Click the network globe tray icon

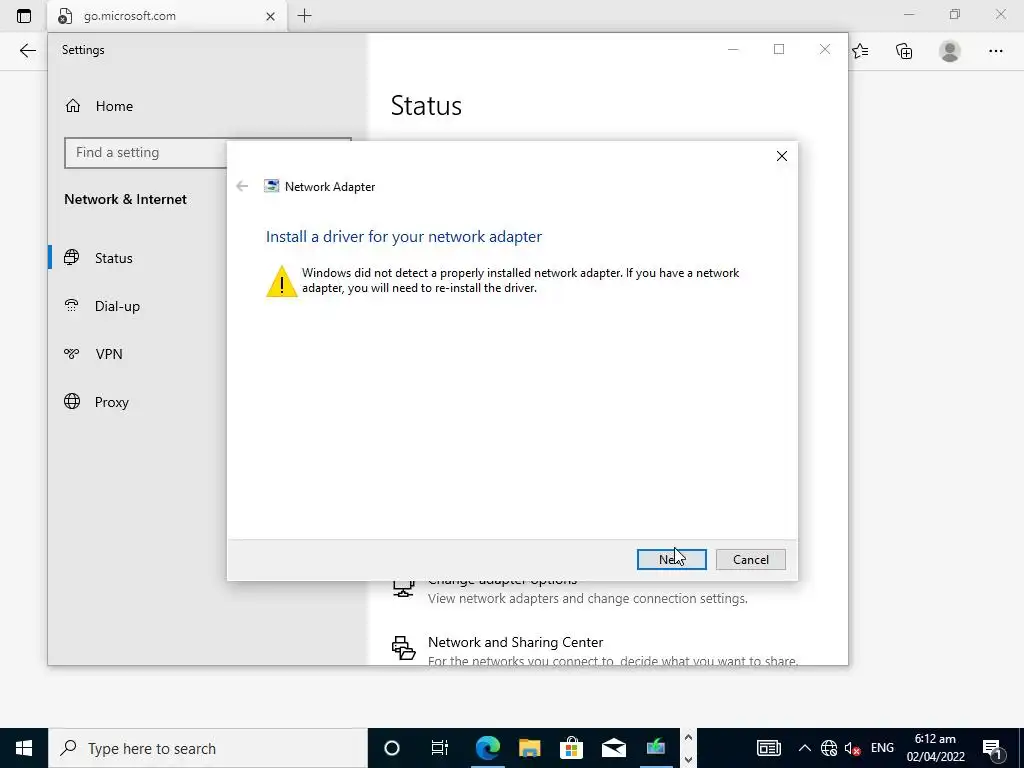click(829, 748)
